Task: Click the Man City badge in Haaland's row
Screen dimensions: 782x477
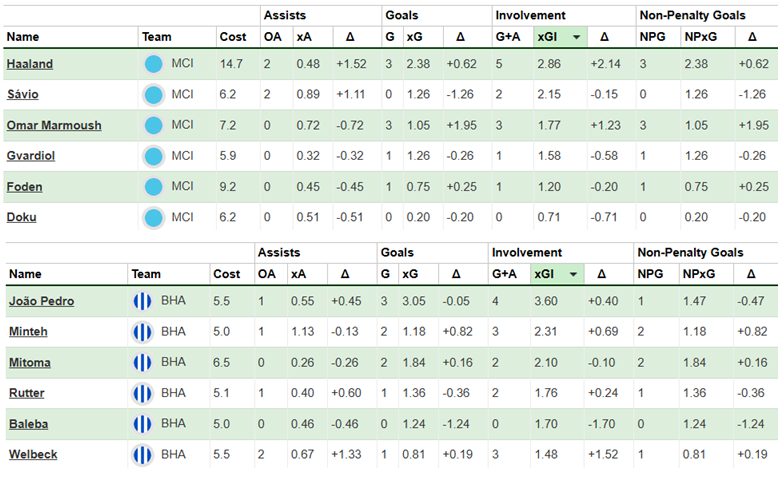Action: click(x=153, y=64)
